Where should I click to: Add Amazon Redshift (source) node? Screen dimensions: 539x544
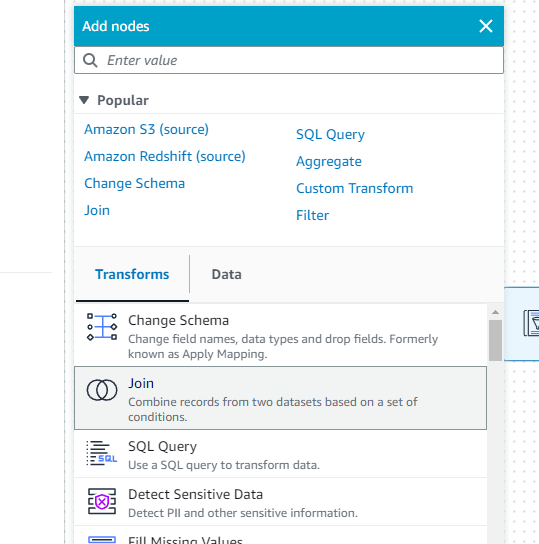tap(165, 156)
